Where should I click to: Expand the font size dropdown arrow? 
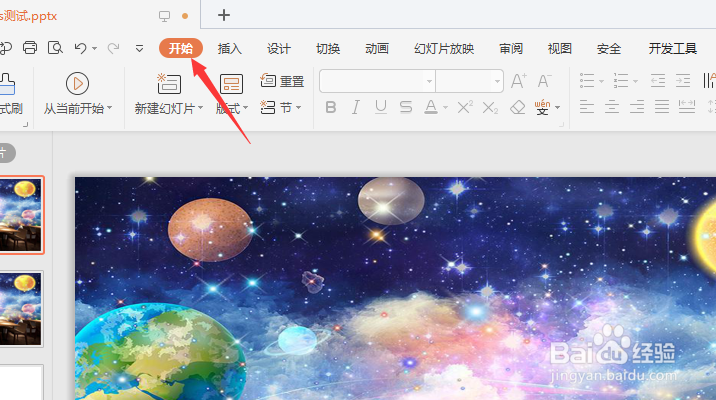(497, 82)
